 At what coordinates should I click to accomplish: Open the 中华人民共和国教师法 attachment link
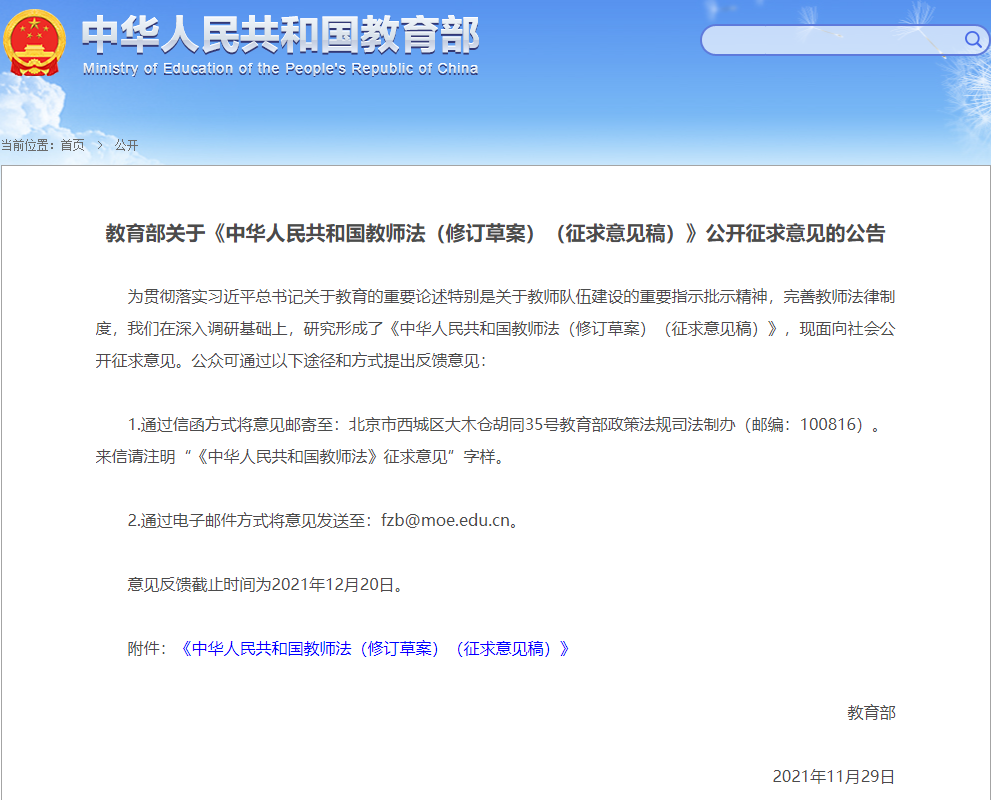pyautogui.click(x=374, y=648)
